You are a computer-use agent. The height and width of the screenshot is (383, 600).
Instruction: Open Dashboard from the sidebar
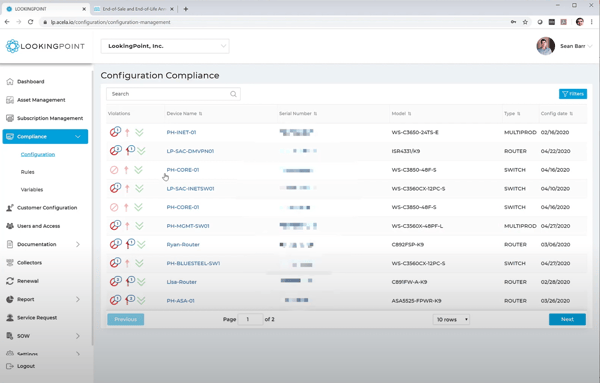(31, 81)
